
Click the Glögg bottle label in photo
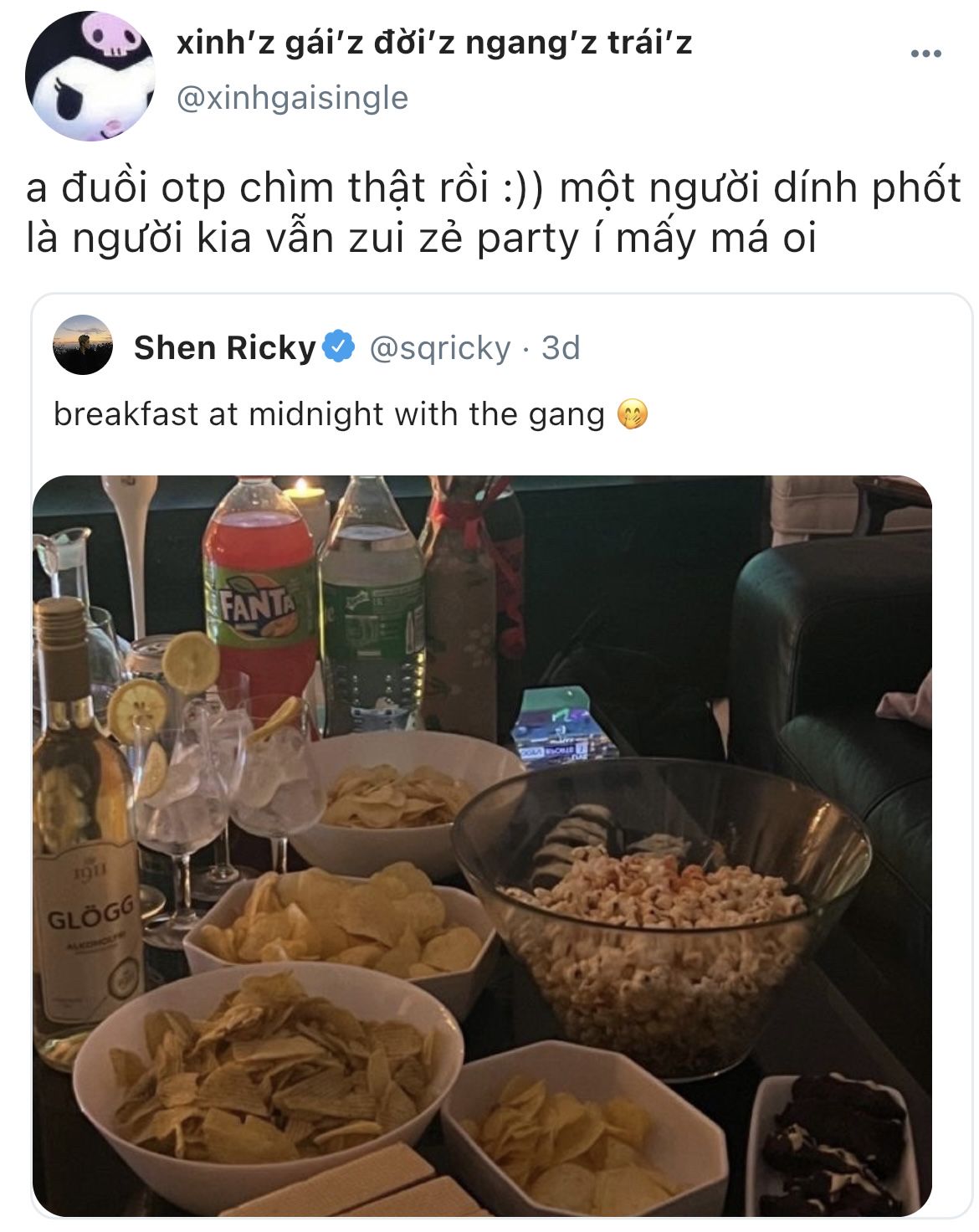[x=88, y=929]
